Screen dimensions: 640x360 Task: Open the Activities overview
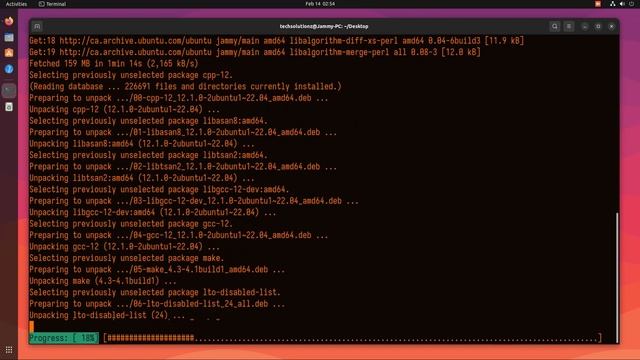[x=16, y=4]
